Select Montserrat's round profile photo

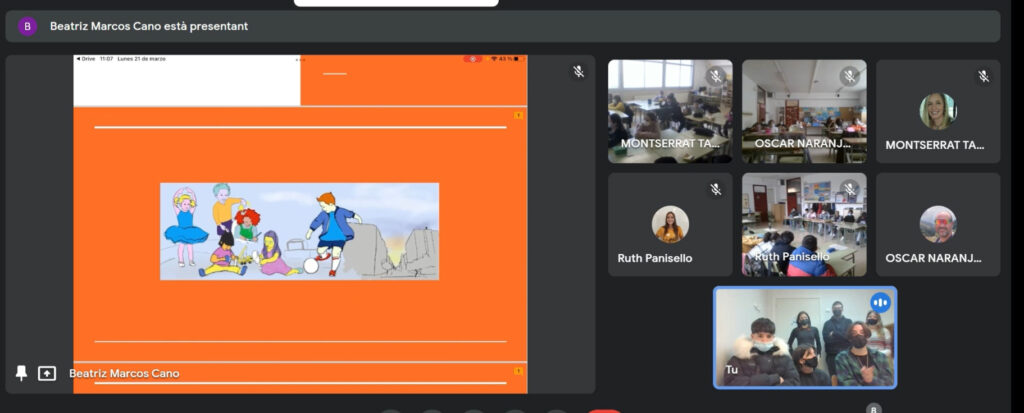coord(938,111)
